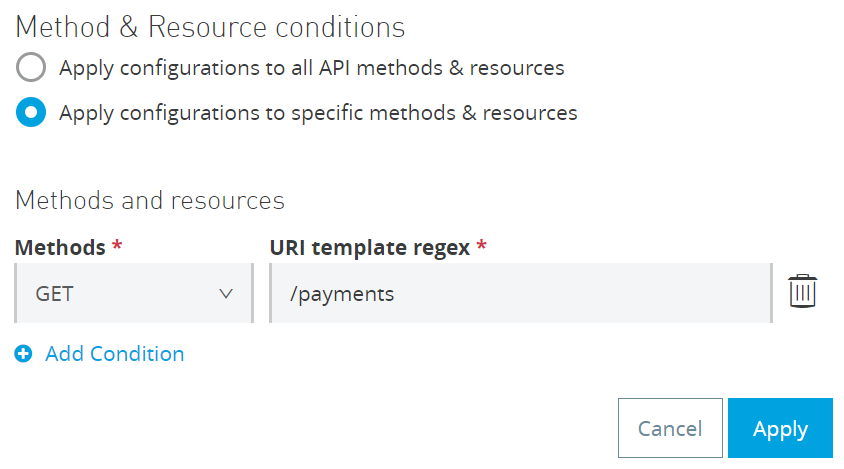Click the Methods and resources subheading

[x=150, y=200]
